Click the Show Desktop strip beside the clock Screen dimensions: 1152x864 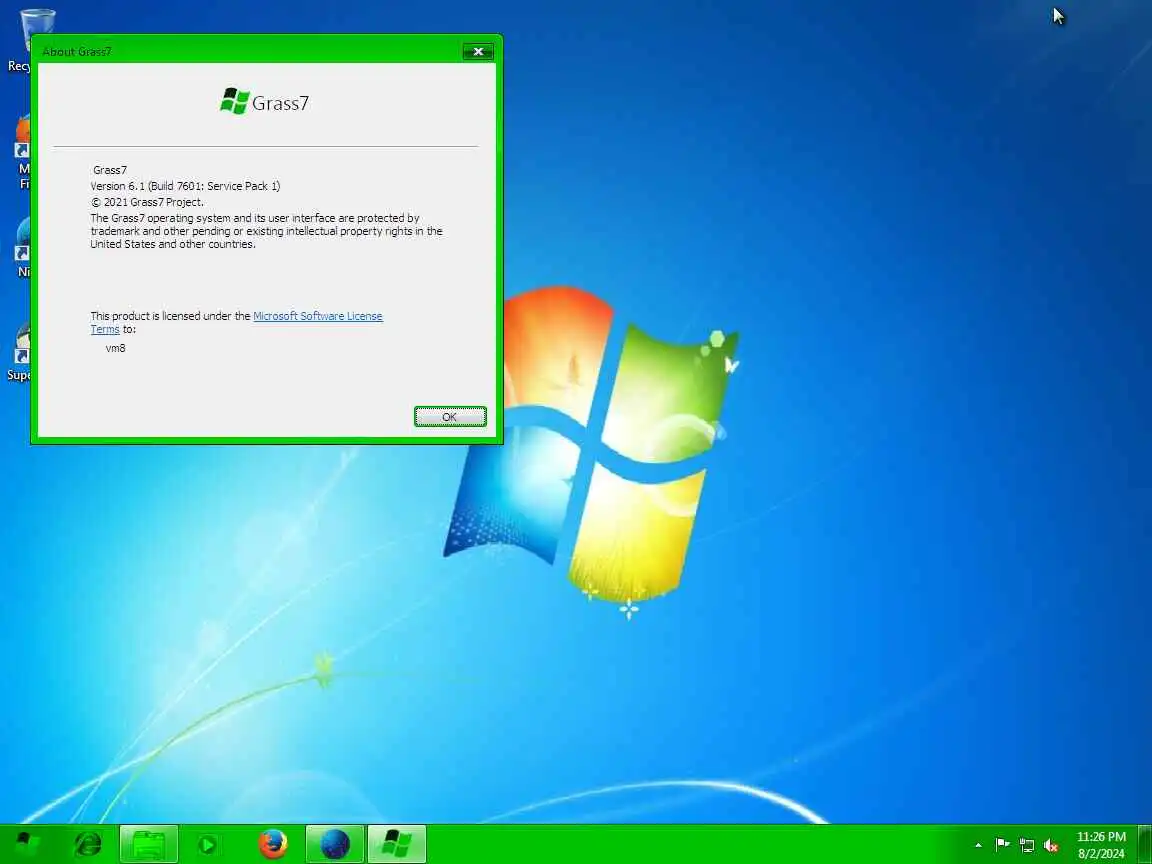pos(1145,844)
